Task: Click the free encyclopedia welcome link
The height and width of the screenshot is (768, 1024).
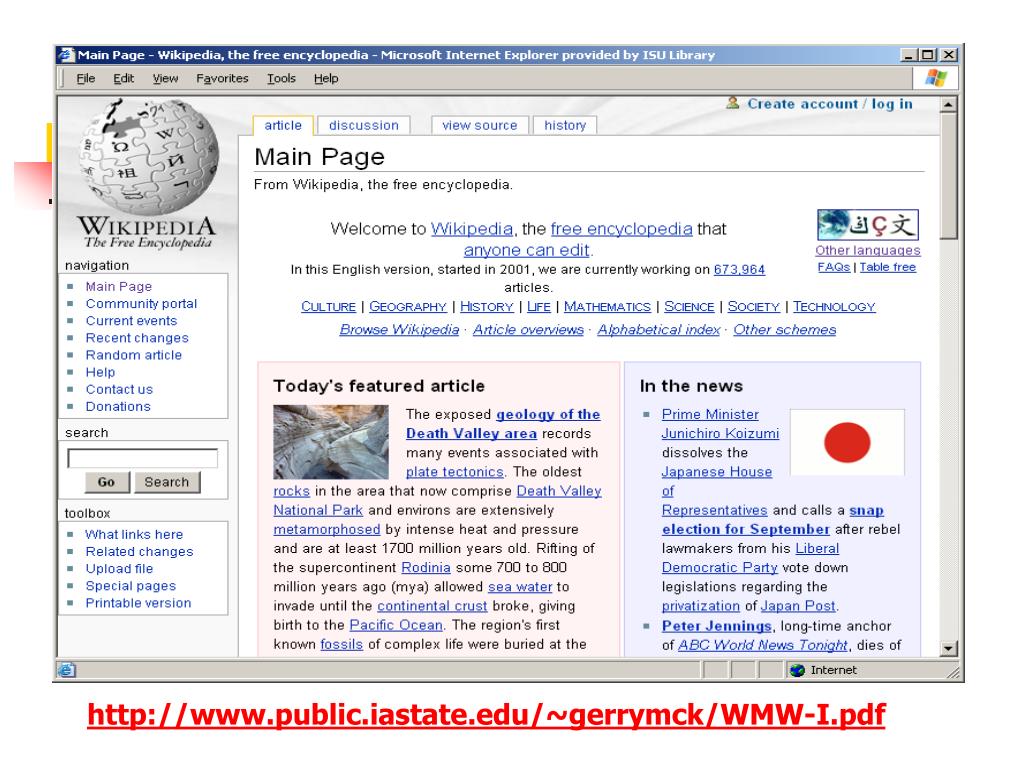Action: [x=621, y=229]
